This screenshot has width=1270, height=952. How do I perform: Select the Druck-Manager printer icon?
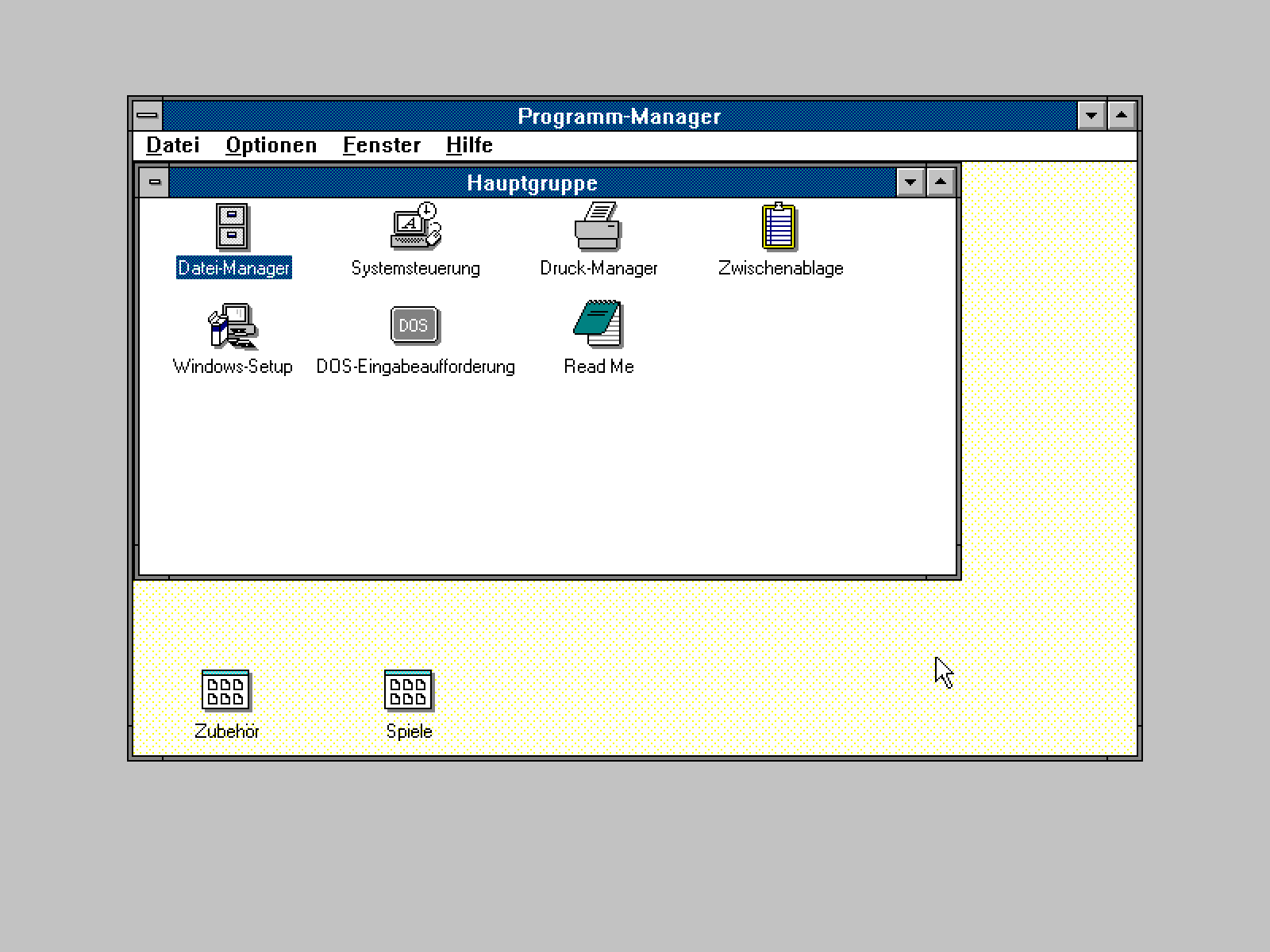pyautogui.click(x=598, y=226)
